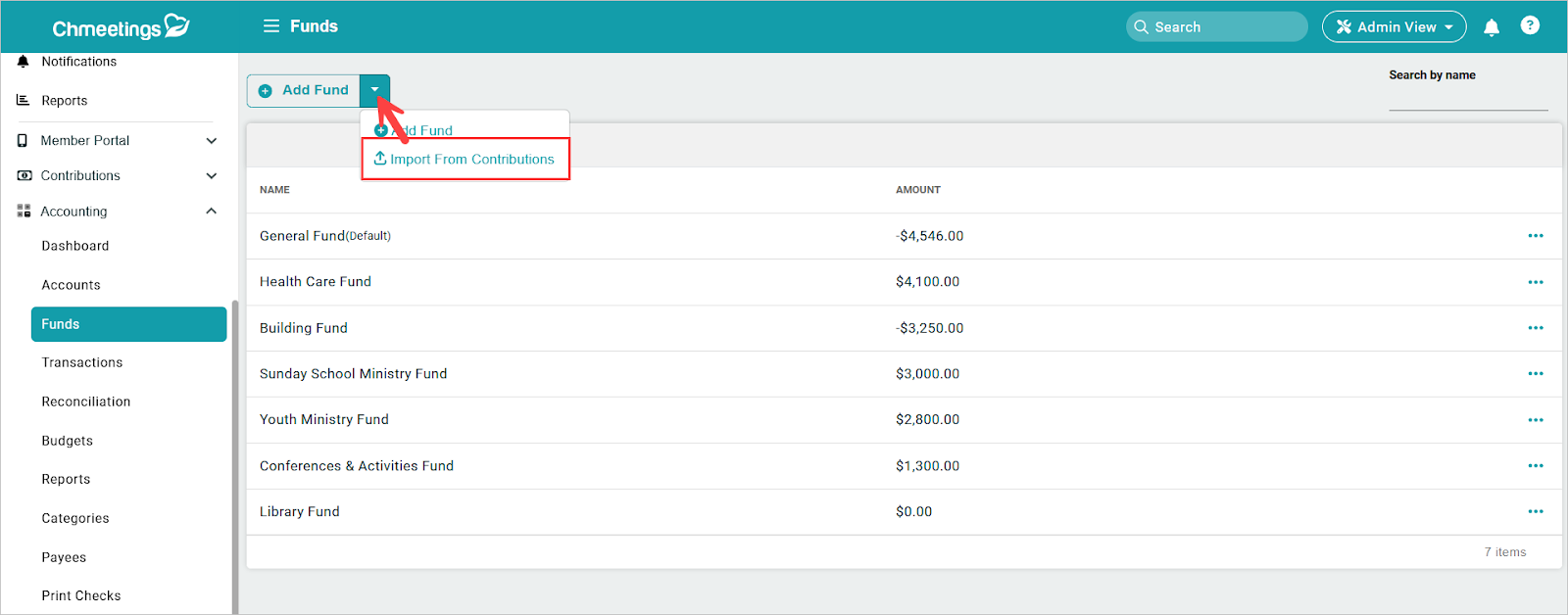Image resolution: width=1568 pixels, height=615 pixels.
Task: Open the help question mark icon
Action: [1529, 26]
